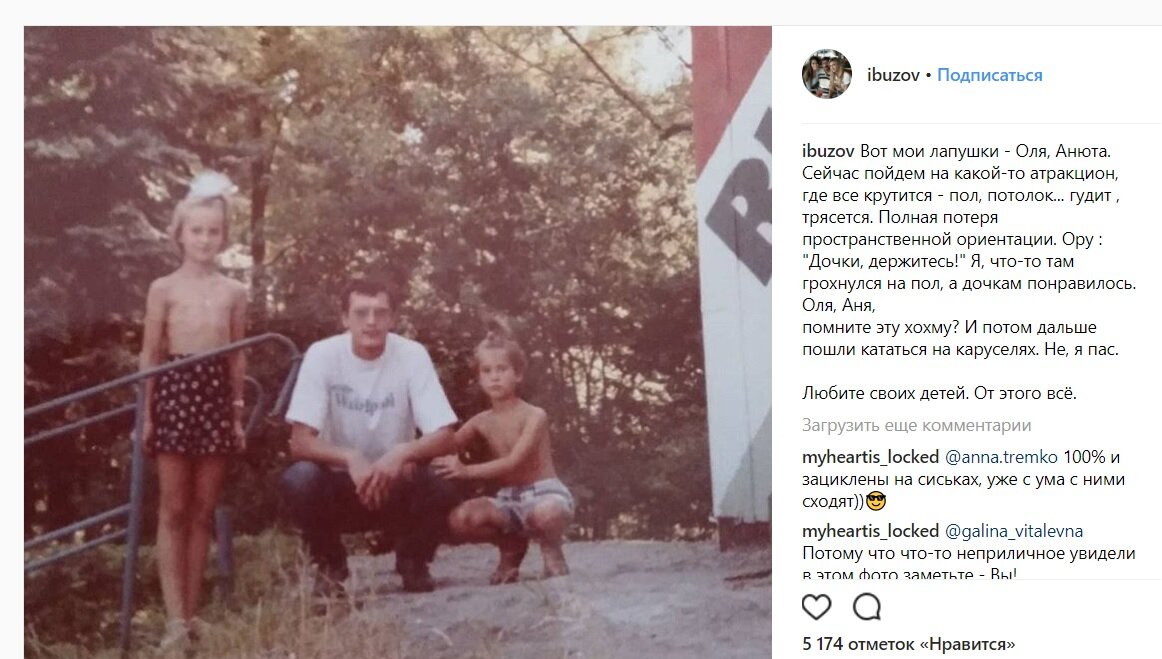Click caption line 'Любите своих детей. От этого всё.'

pyautogui.click(x=939, y=394)
